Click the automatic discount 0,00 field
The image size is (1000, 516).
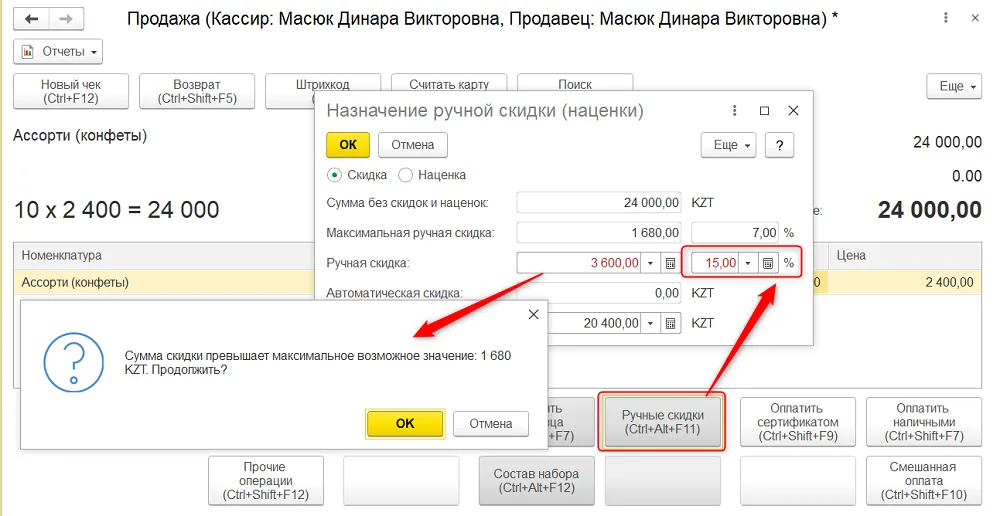coord(599,293)
